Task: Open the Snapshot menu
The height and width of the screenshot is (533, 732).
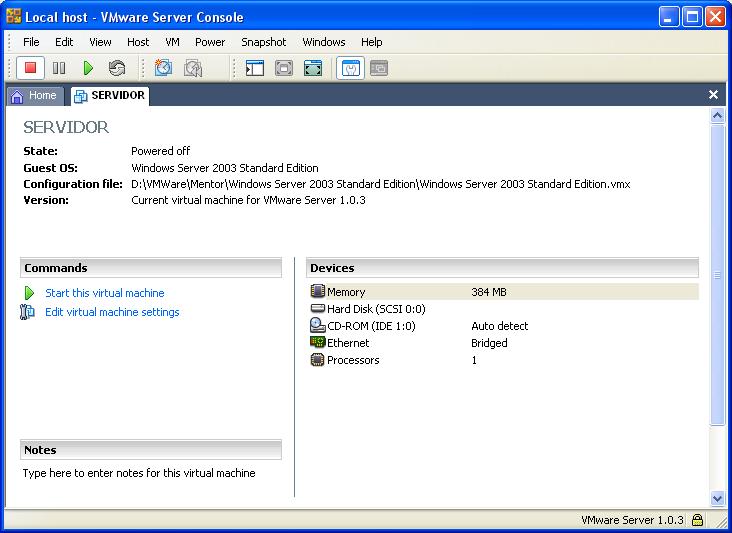Action: [x=263, y=42]
